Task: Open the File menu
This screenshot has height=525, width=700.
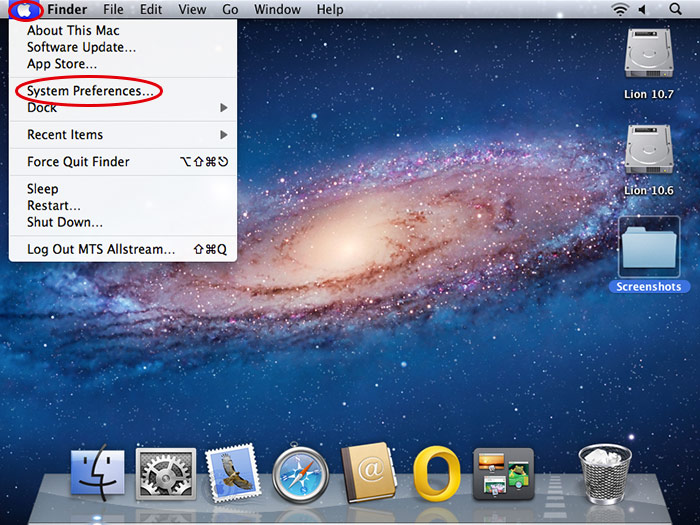Action: tap(113, 9)
